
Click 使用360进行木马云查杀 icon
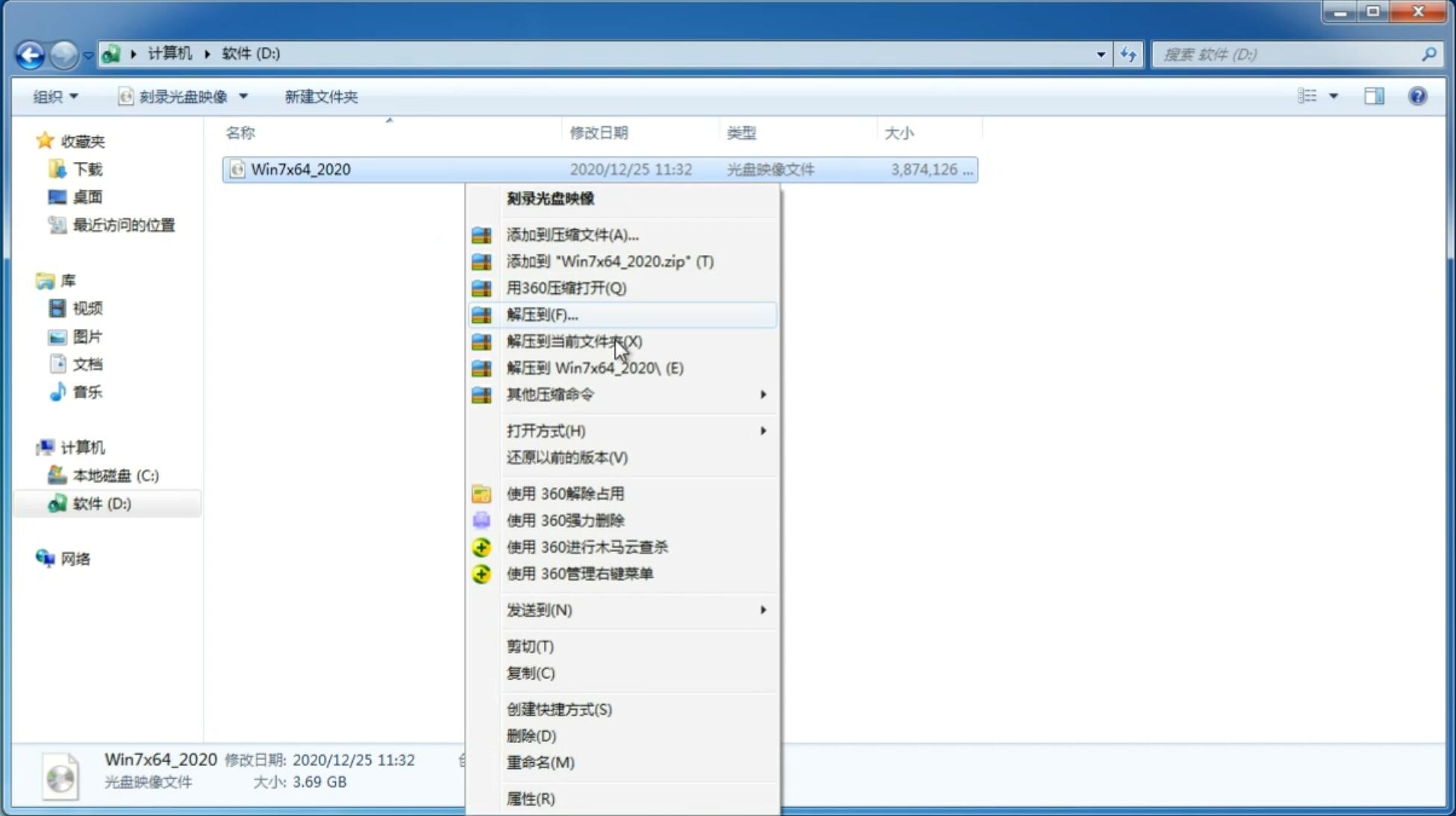[482, 547]
